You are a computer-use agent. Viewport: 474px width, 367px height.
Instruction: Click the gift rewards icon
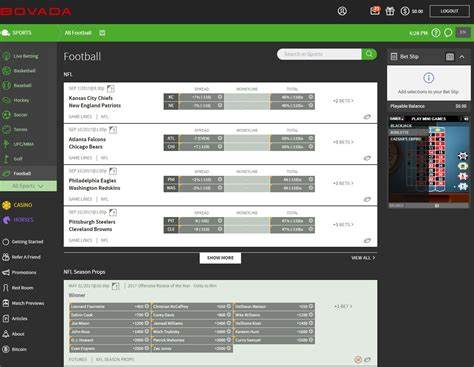tap(390, 11)
